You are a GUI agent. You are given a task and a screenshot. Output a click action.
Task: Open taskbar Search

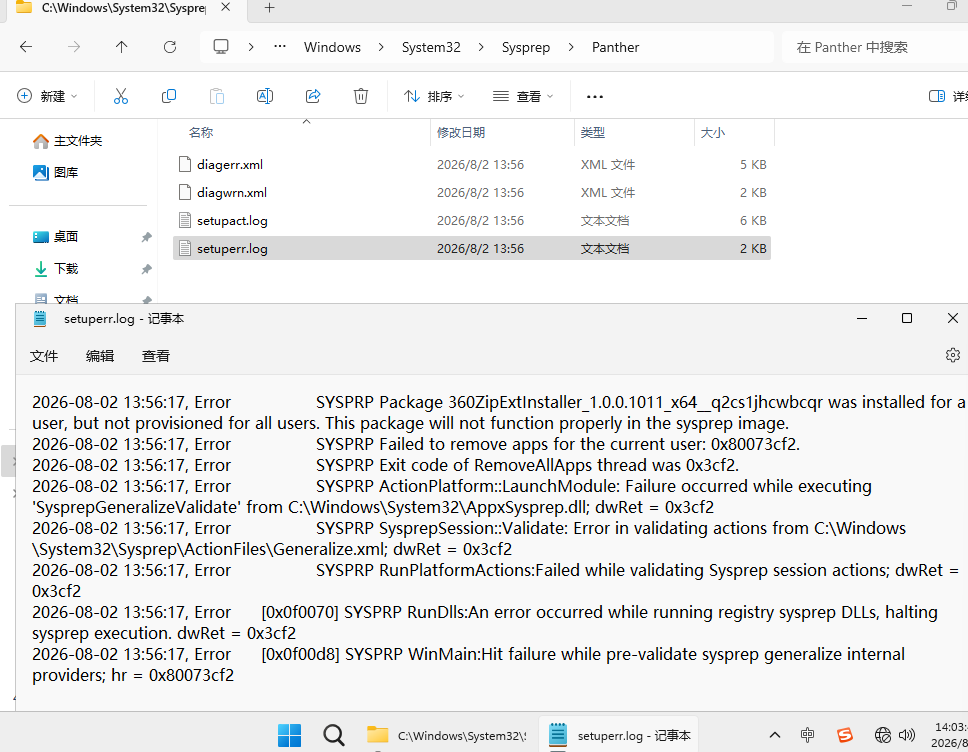[333, 735]
